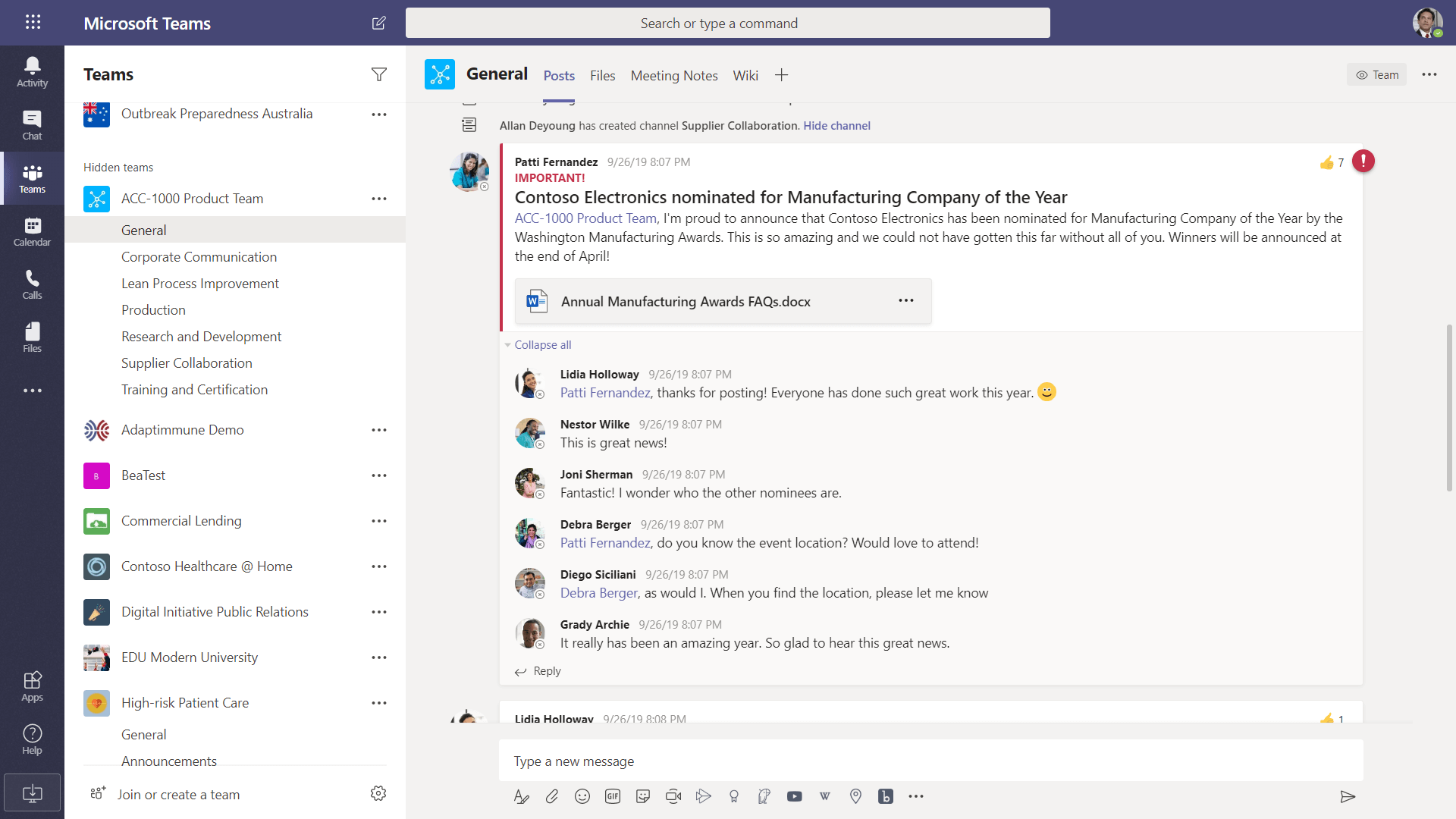This screenshot has height=819, width=1456.
Task: Open the Calendar view
Action: pos(32,231)
